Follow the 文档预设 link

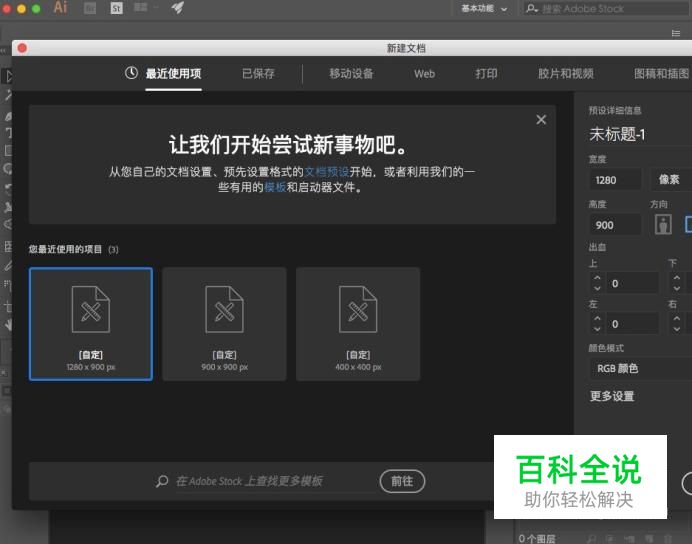[327, 172]
